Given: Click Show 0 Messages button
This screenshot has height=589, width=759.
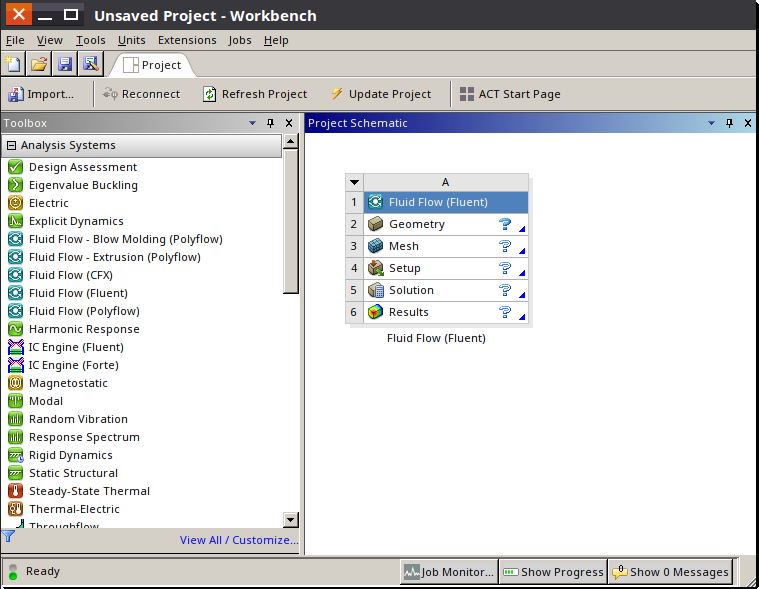Looking at the screenshot, I should click(670, 572).
